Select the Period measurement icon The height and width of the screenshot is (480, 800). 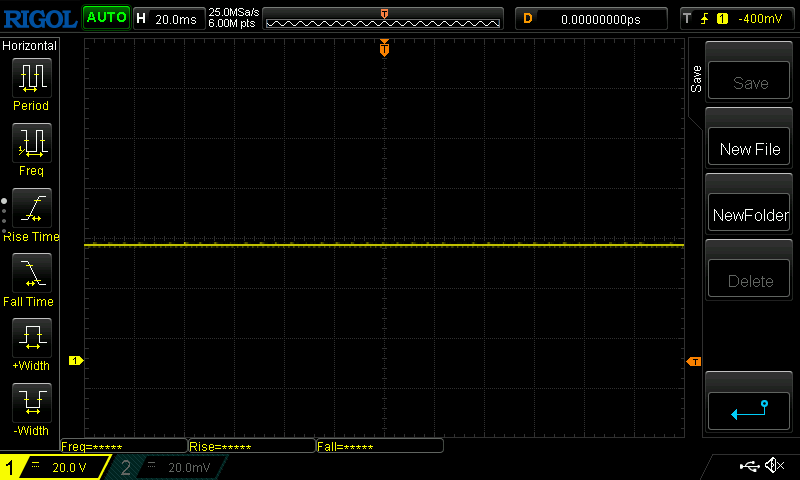[x=32, y=78]
